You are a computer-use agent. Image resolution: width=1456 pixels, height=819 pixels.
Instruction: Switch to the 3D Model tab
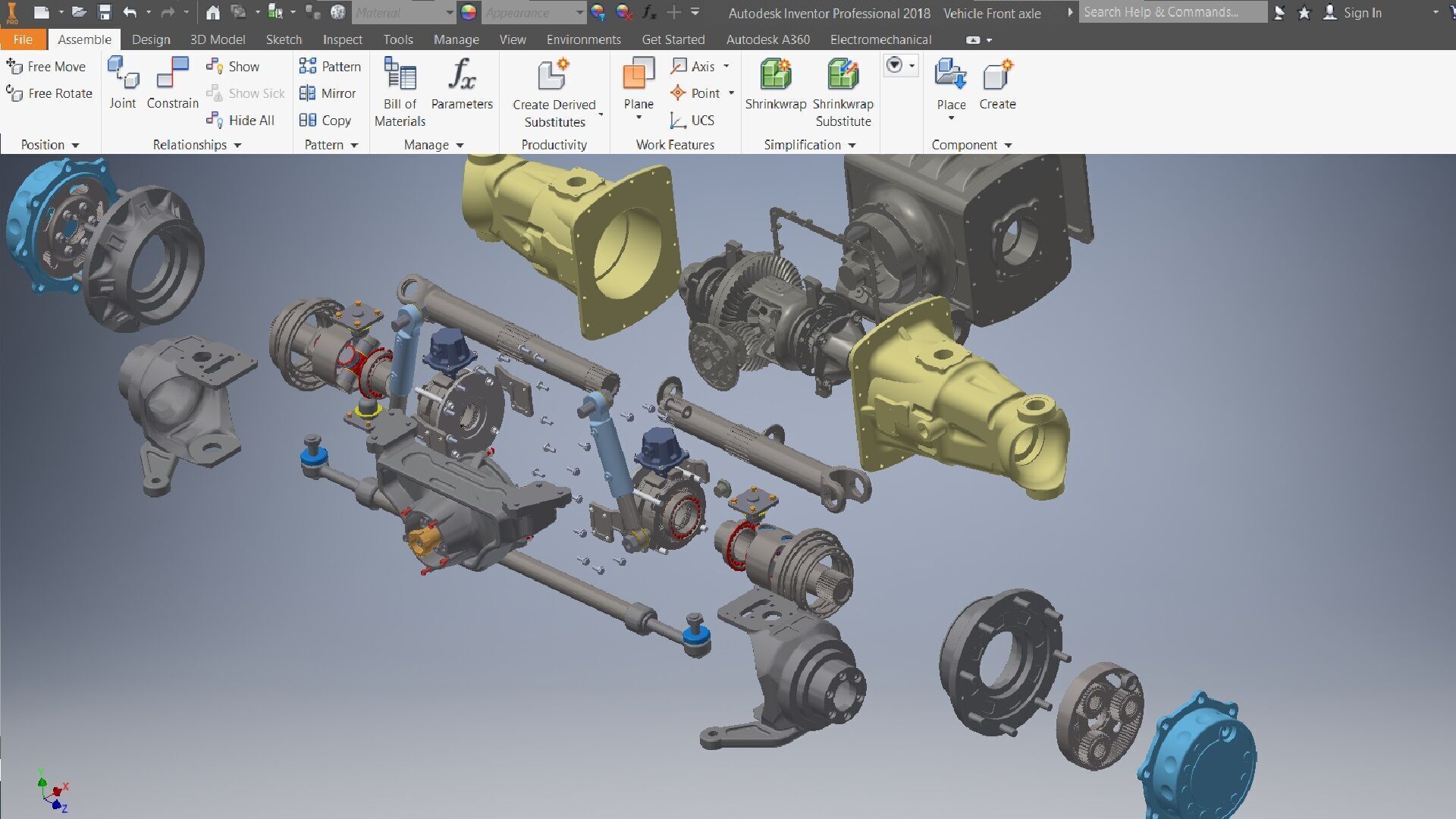(218, 39)
